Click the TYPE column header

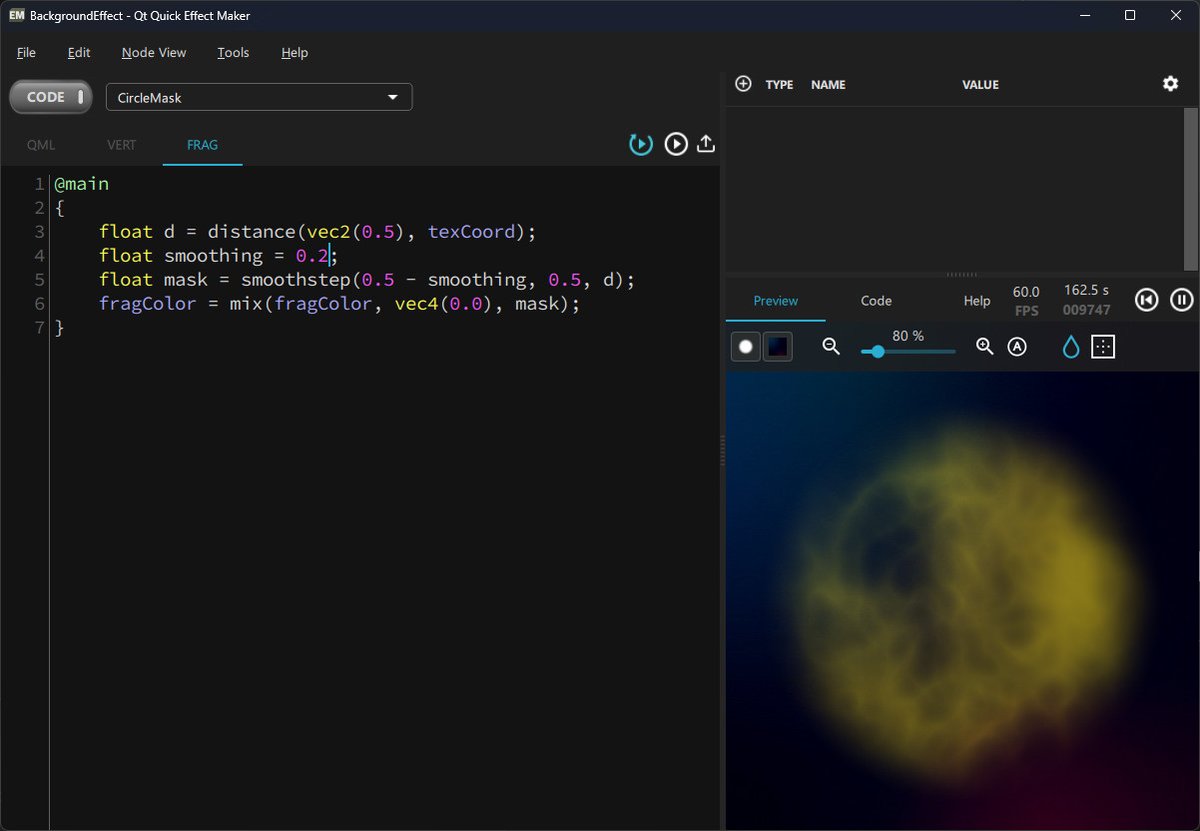tap(779, 85)
